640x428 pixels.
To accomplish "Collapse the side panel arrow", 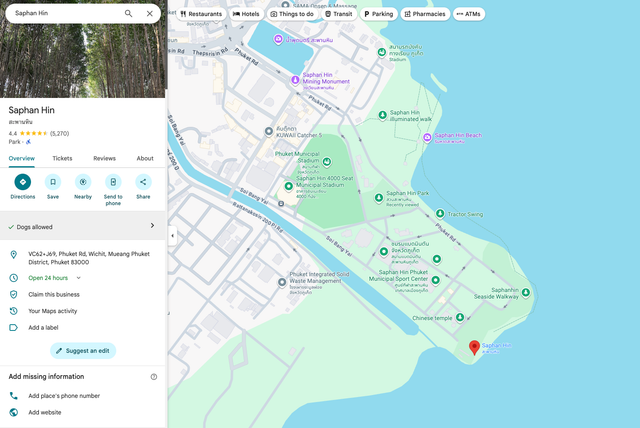I will pyautogui.click(x=172, y=235).
